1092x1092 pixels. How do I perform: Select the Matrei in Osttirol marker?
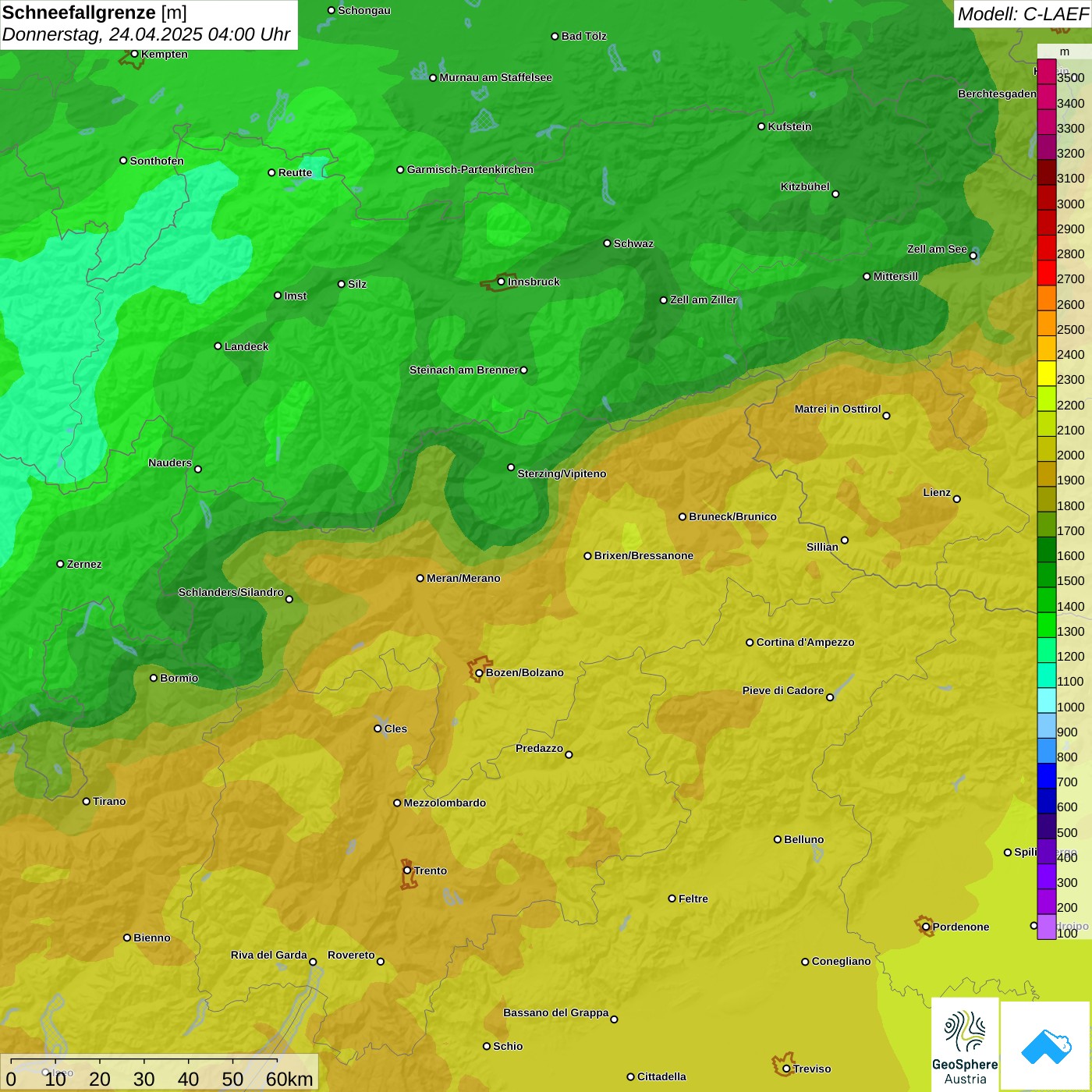coord(886,416)
